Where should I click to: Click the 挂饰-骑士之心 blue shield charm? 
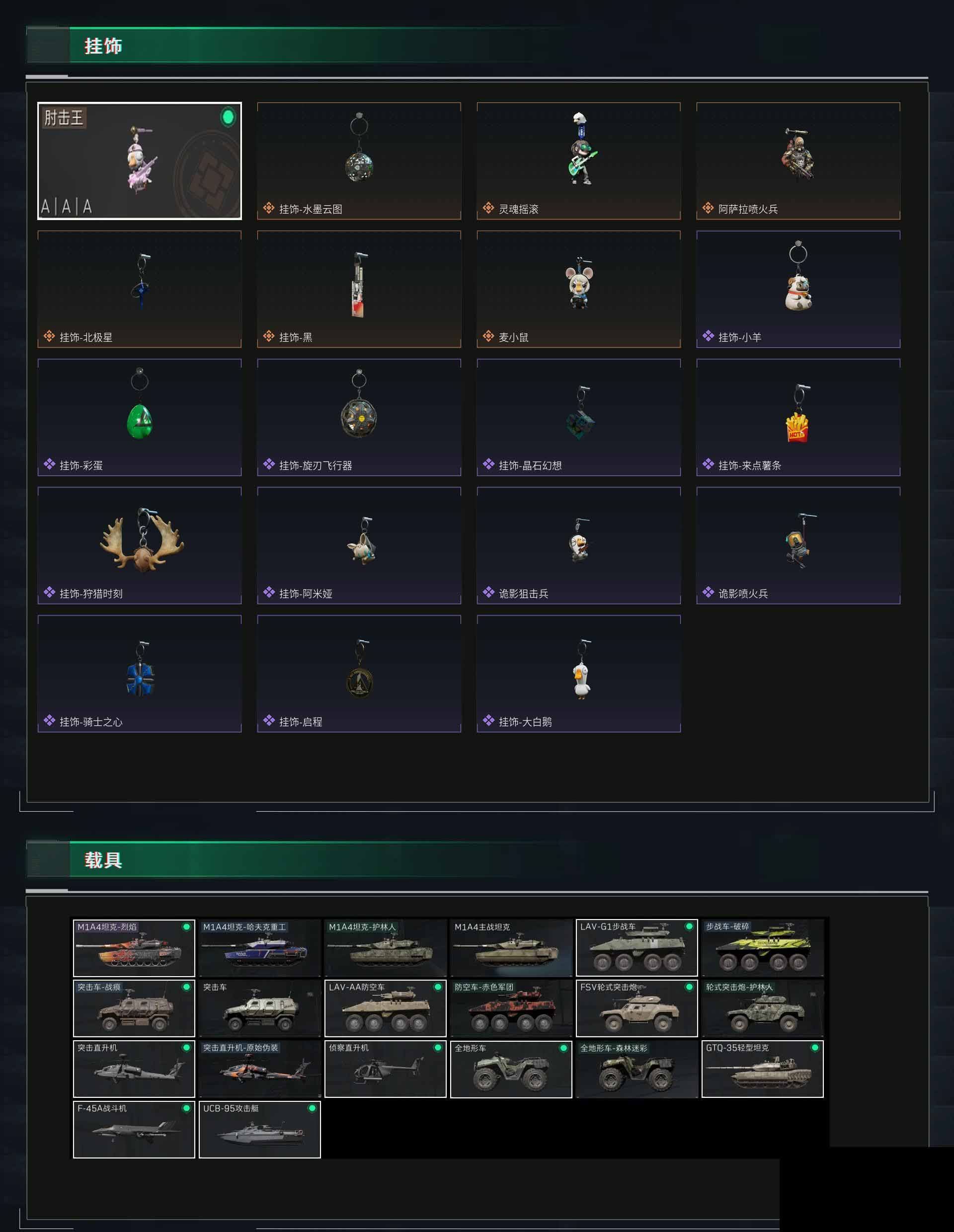(139, 674)
